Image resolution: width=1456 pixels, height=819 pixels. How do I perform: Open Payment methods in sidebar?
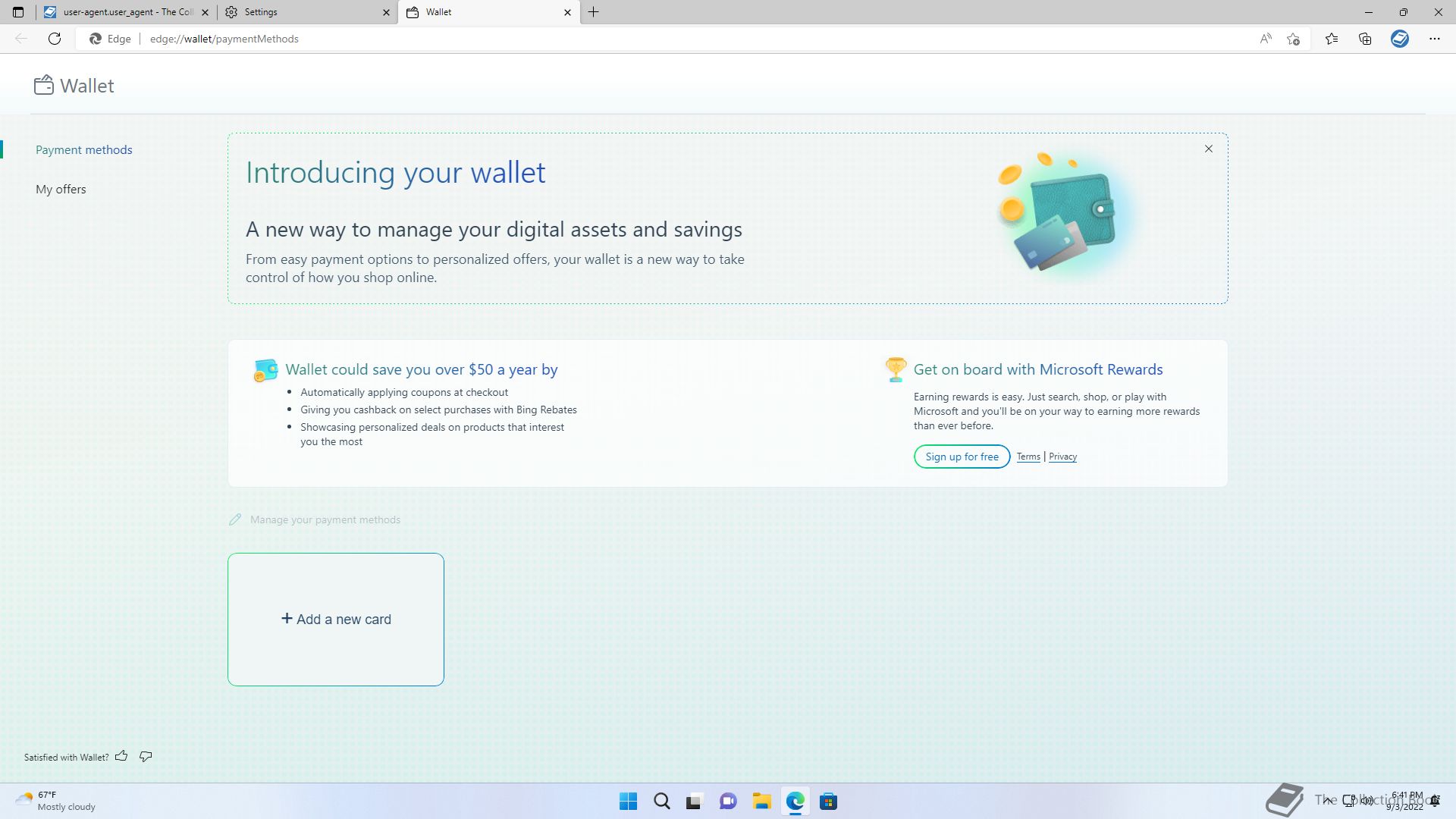tap(84, 149)
